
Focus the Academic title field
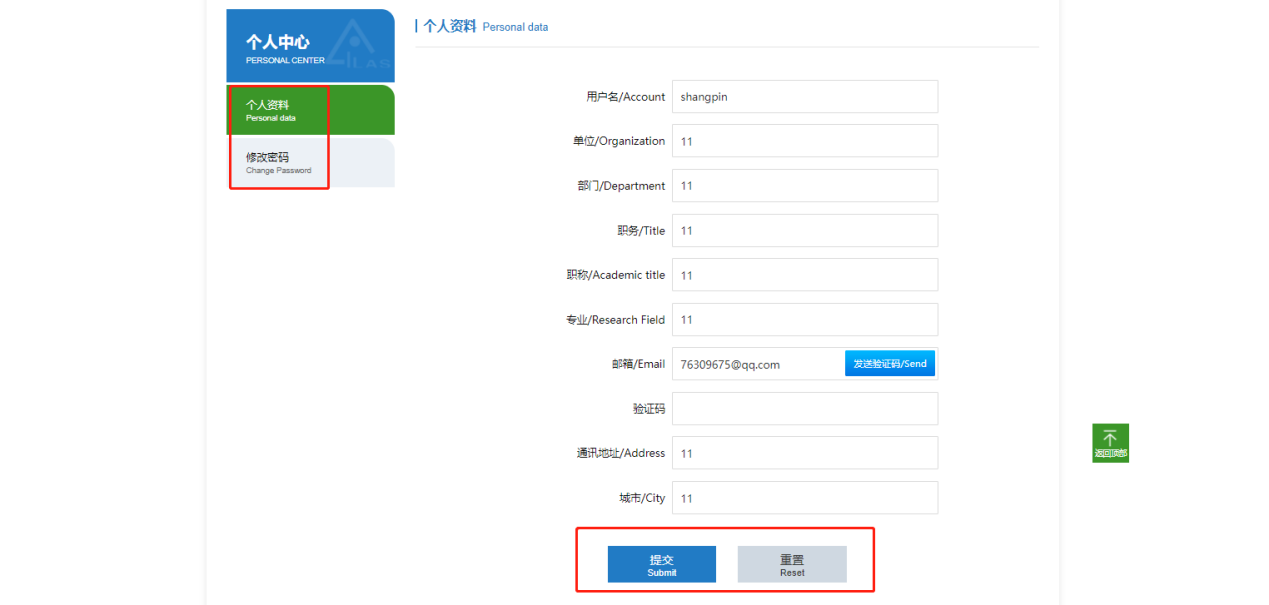[x=804, y=275]
